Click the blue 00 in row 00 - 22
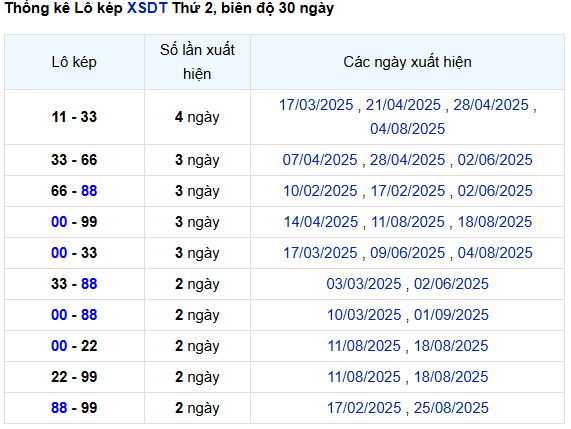 [x=59, y=346]
